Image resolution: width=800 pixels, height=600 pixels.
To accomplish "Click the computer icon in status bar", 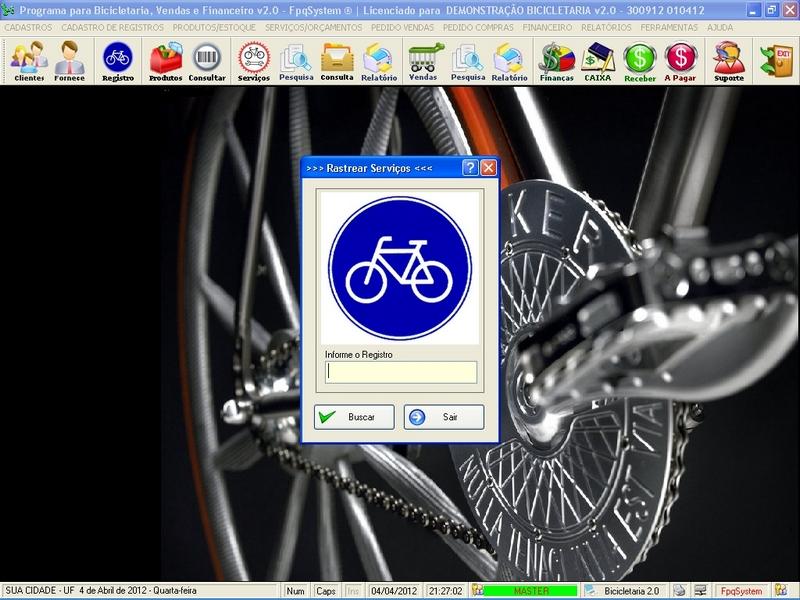I will click(x=700, y=590).
